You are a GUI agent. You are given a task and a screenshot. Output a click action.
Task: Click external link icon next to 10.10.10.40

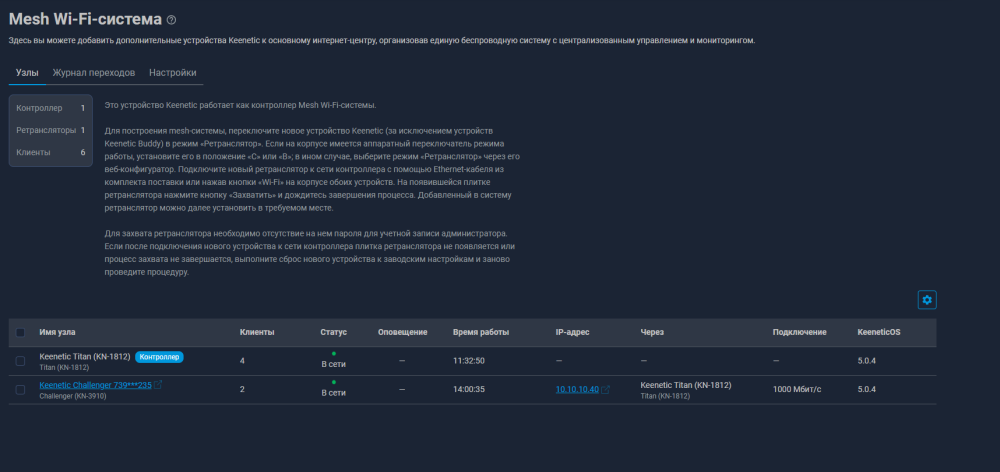click(606, 390)
